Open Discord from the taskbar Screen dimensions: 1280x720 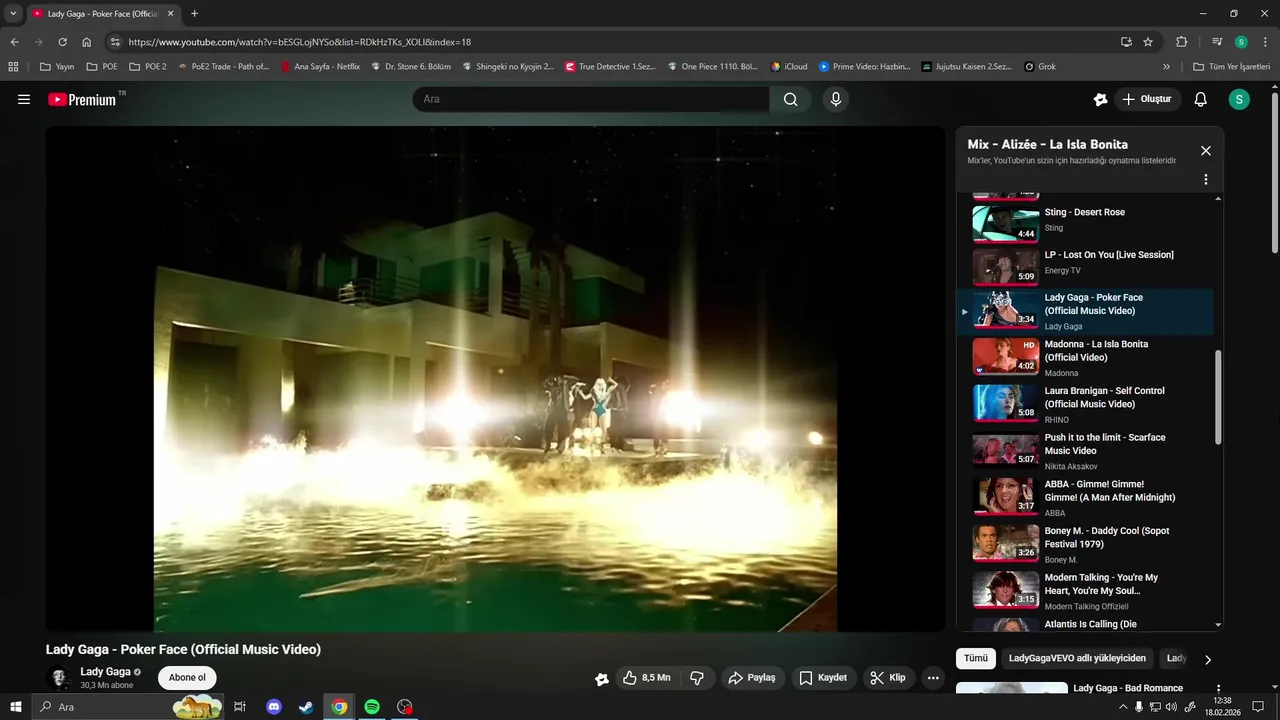click(x=274, y=707)
